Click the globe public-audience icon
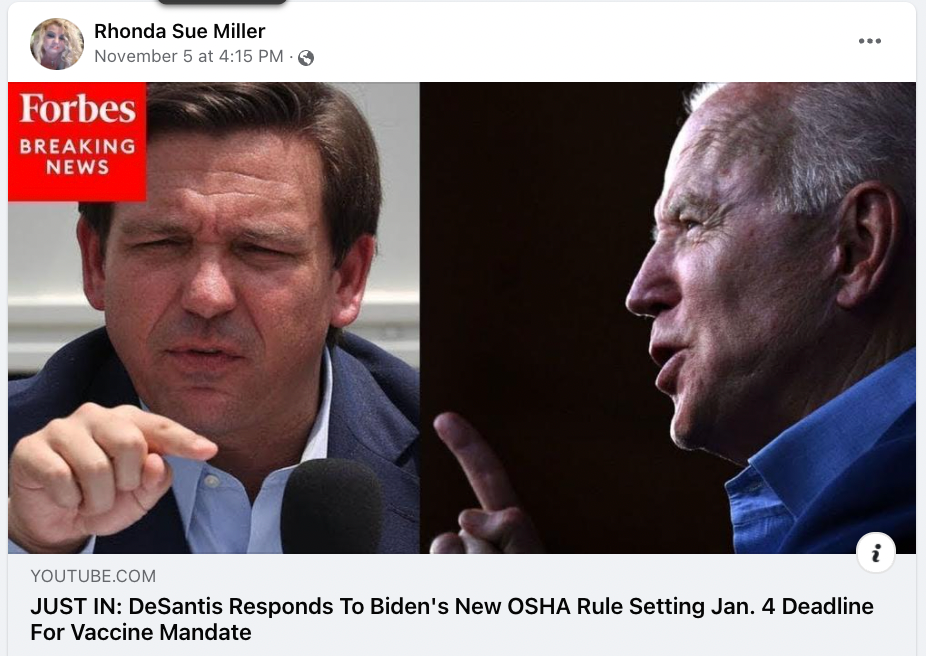Image resolution: width=926 pixels, height=656 pixels. pyautogui.click(x=306, y=57)
